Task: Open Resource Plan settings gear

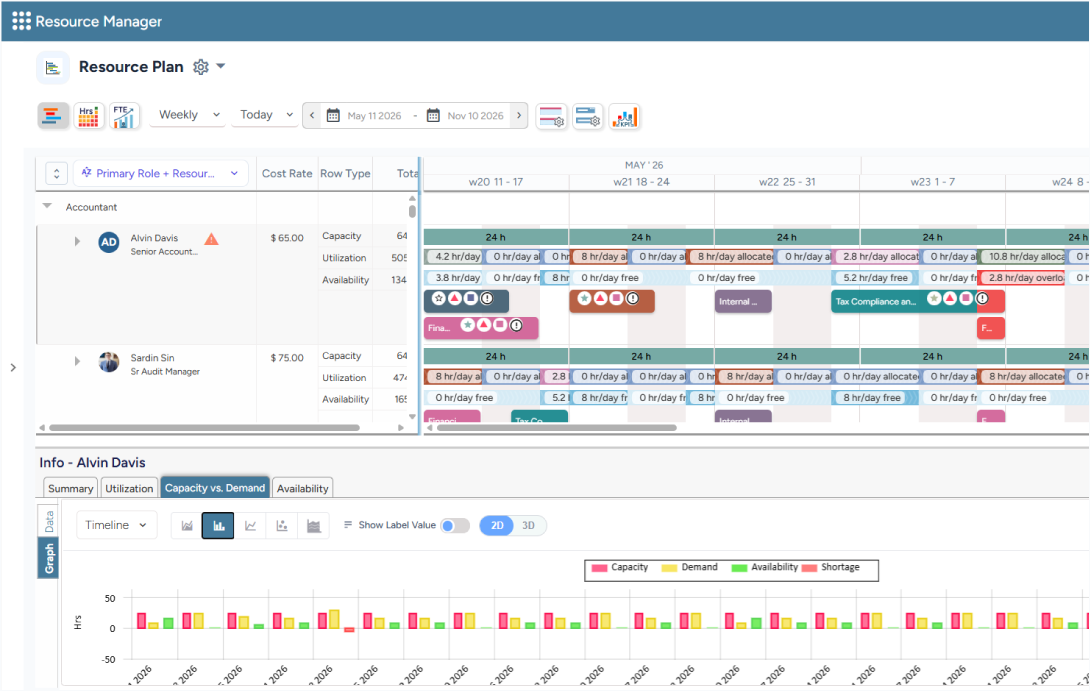Action: tap(201, 67)
